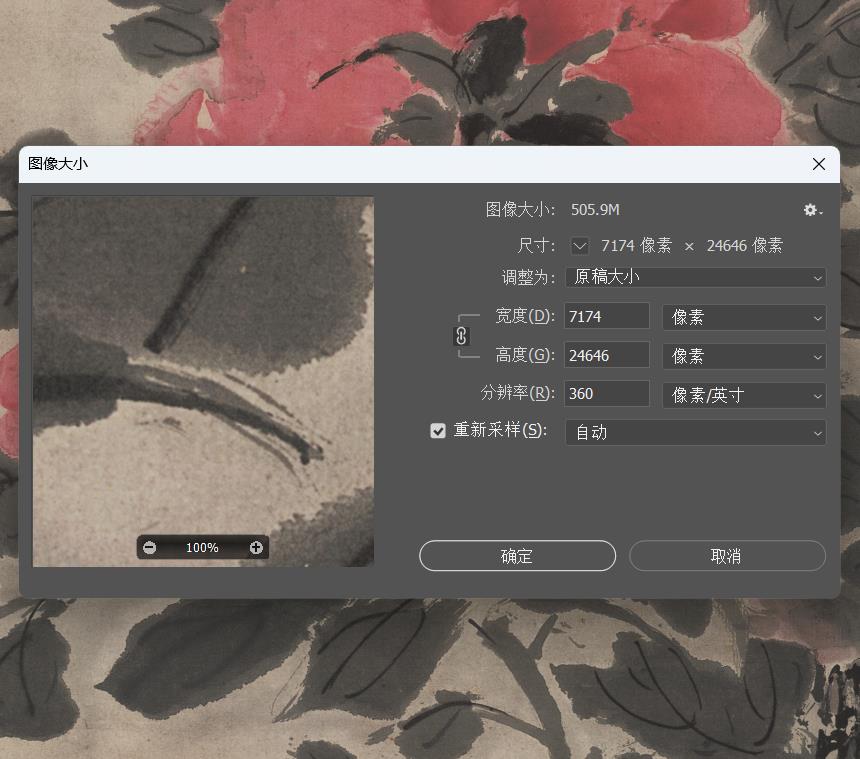This screenshot has width=860, height=759.
Task: Click the preview image in dialog
Action: 203,382
